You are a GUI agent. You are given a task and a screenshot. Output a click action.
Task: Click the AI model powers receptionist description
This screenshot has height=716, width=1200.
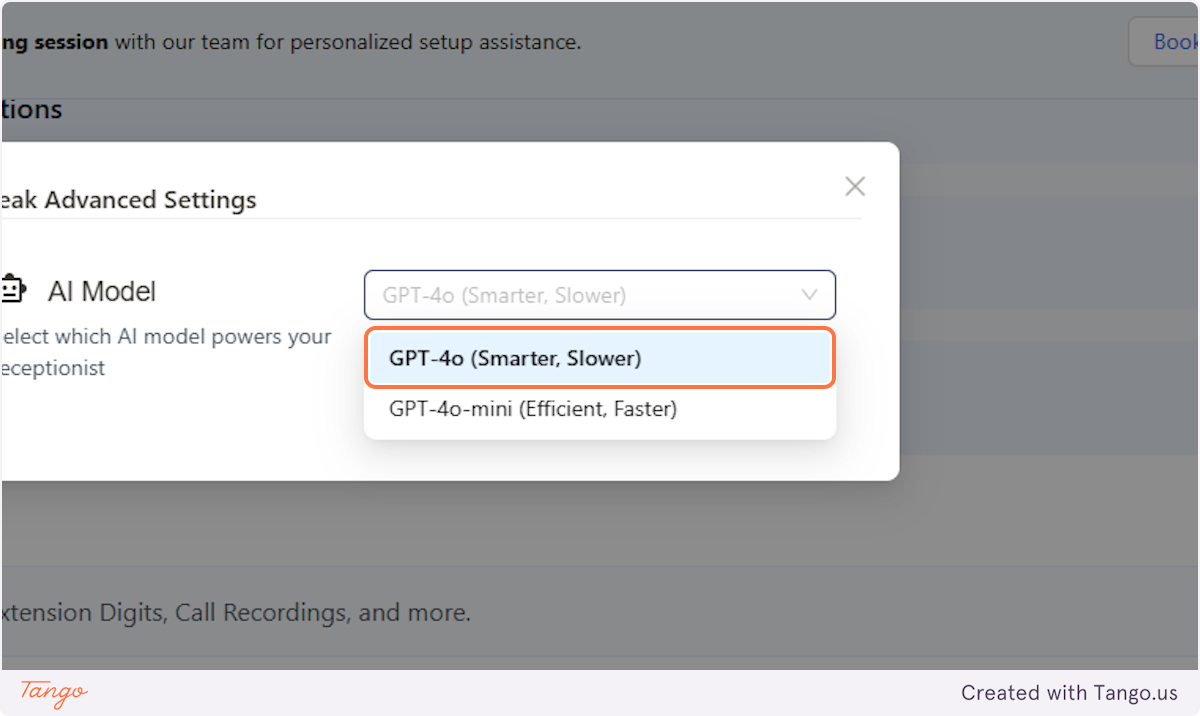point(166,352)
